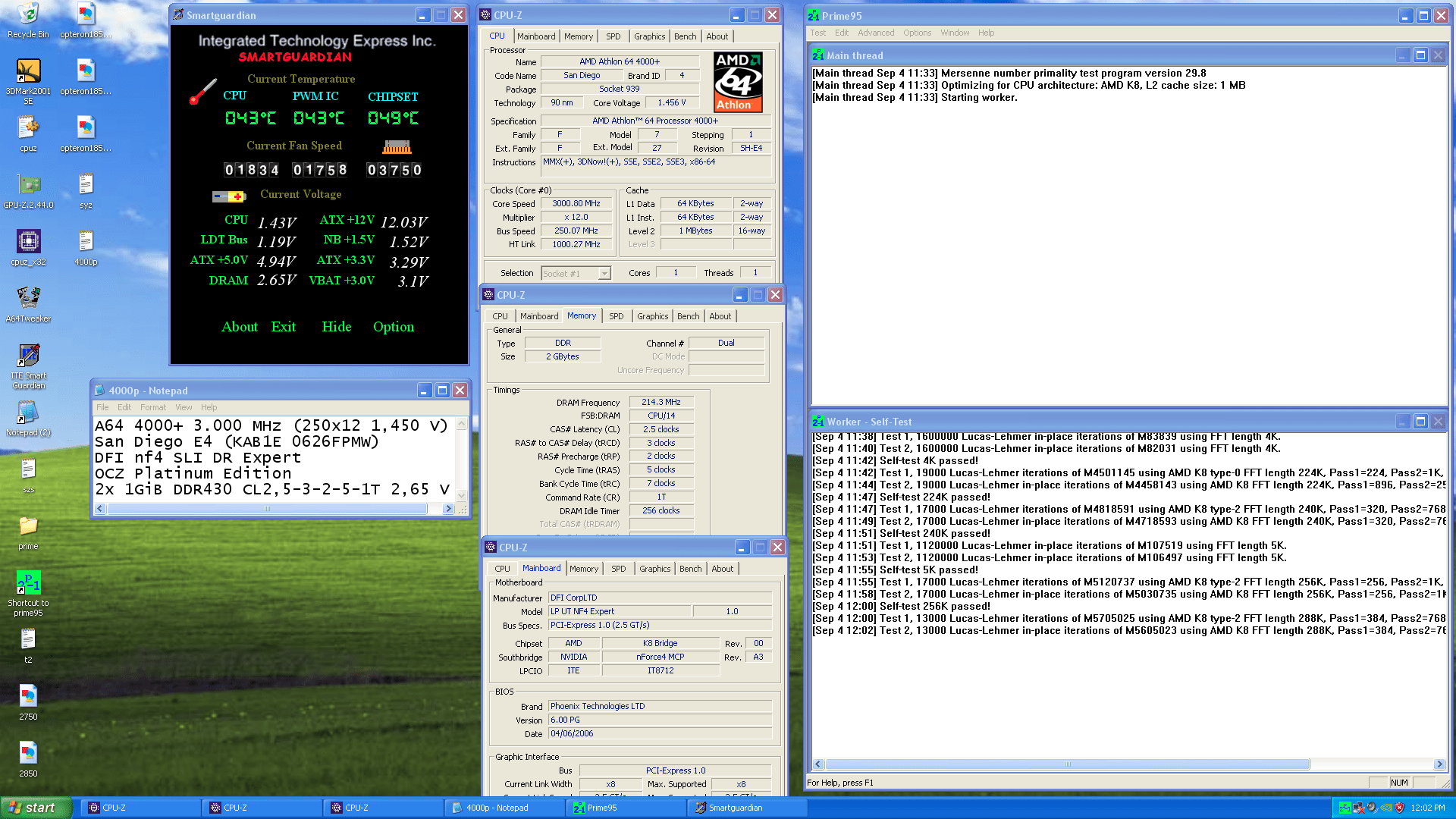
Task: Open the Bench tab in top CPU-Z window
Action: [685, 36]
